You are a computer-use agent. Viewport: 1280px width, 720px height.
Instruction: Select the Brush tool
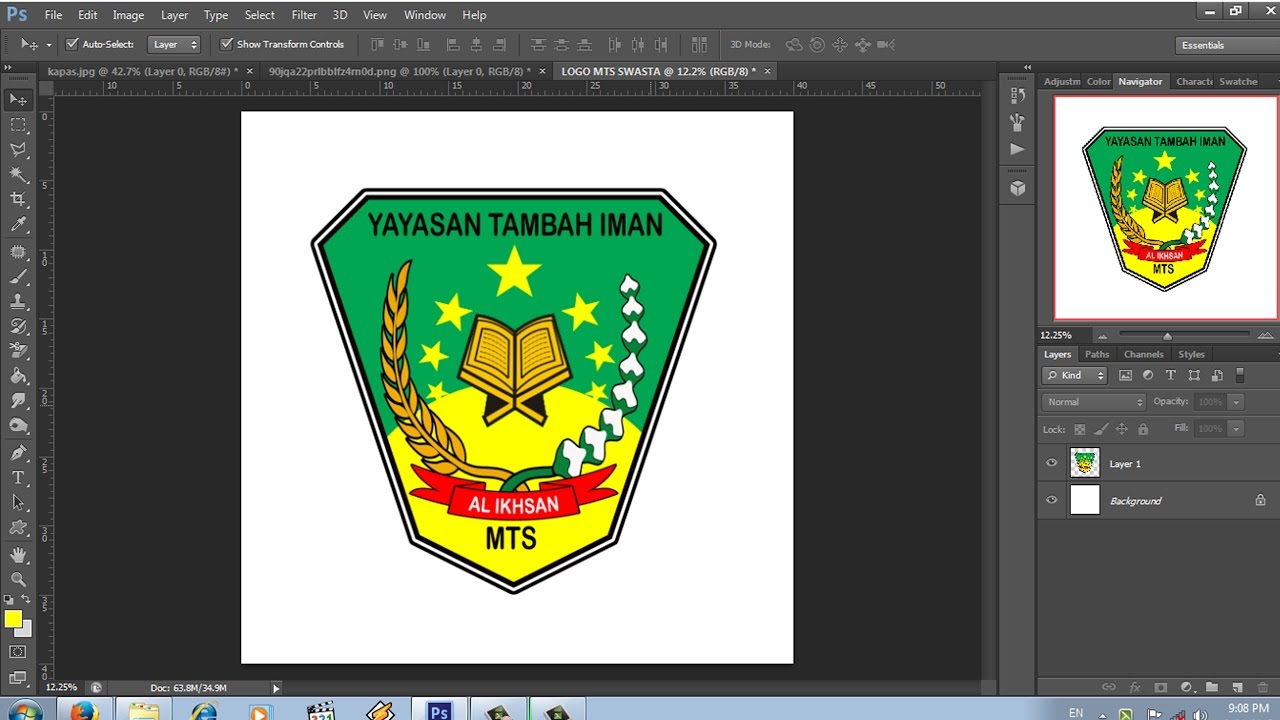(18, 277)
